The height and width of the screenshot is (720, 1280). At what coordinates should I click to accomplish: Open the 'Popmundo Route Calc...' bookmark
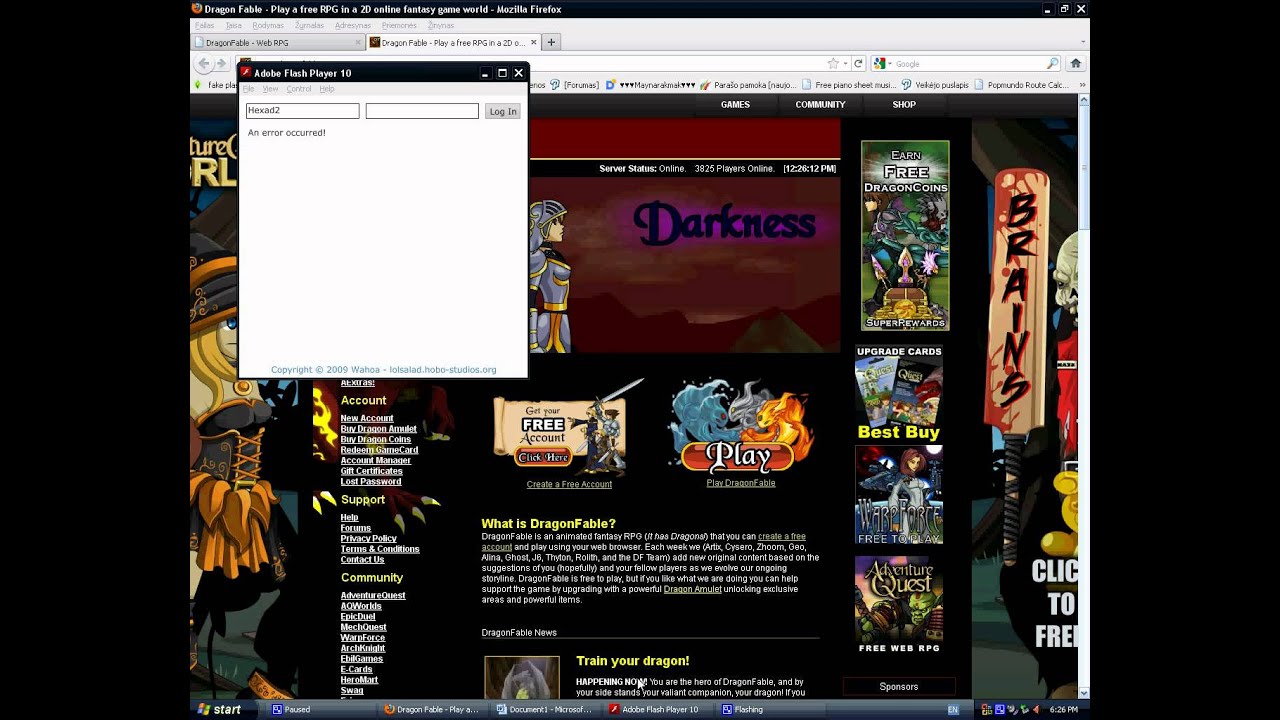click(1022, 85)
